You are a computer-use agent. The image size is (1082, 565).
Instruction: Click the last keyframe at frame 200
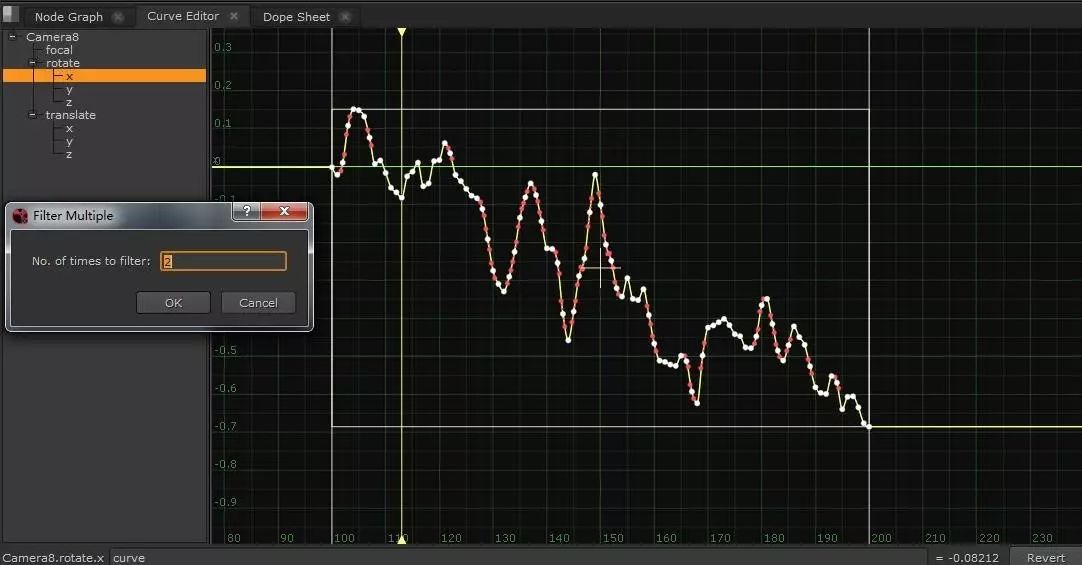click(869, 427)
